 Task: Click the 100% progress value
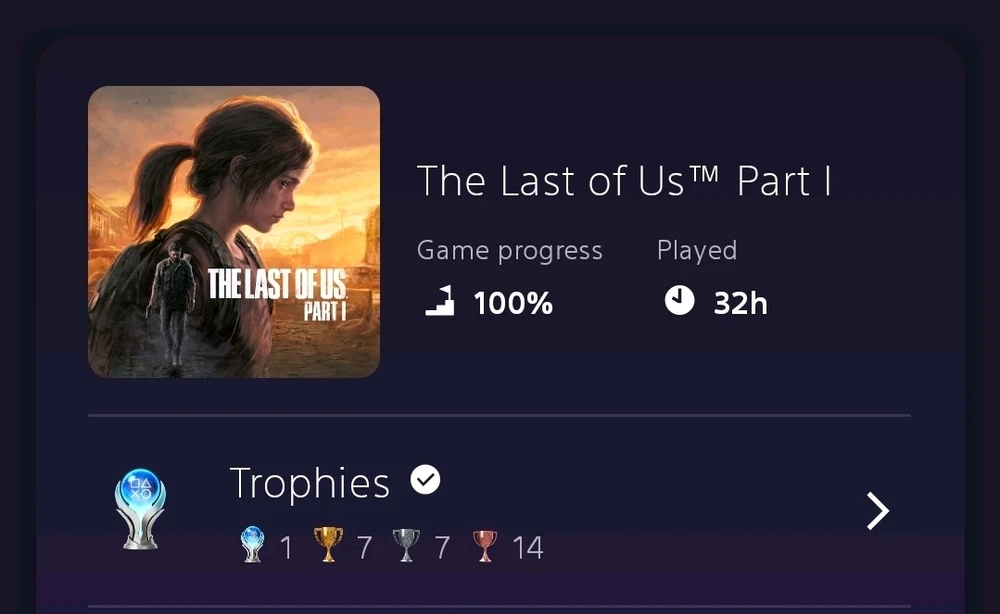[513, 303]
